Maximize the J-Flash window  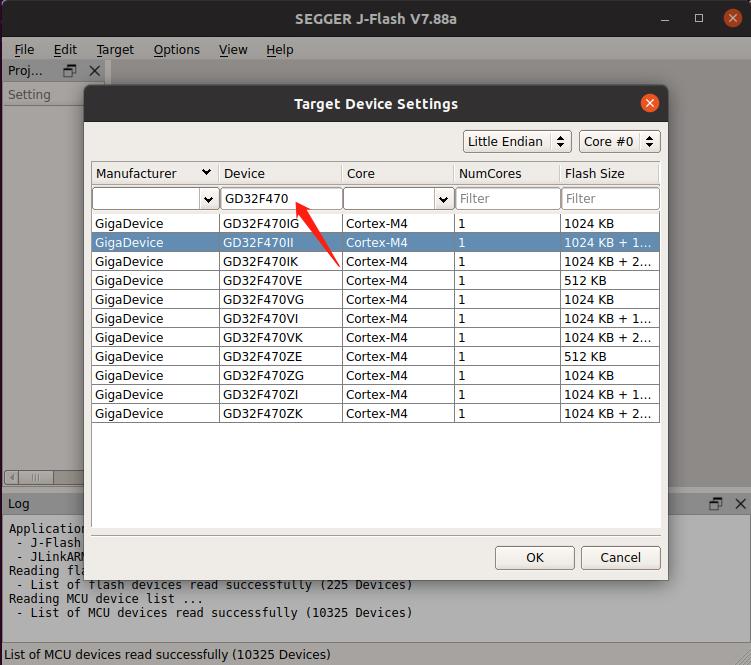point(699,19)
